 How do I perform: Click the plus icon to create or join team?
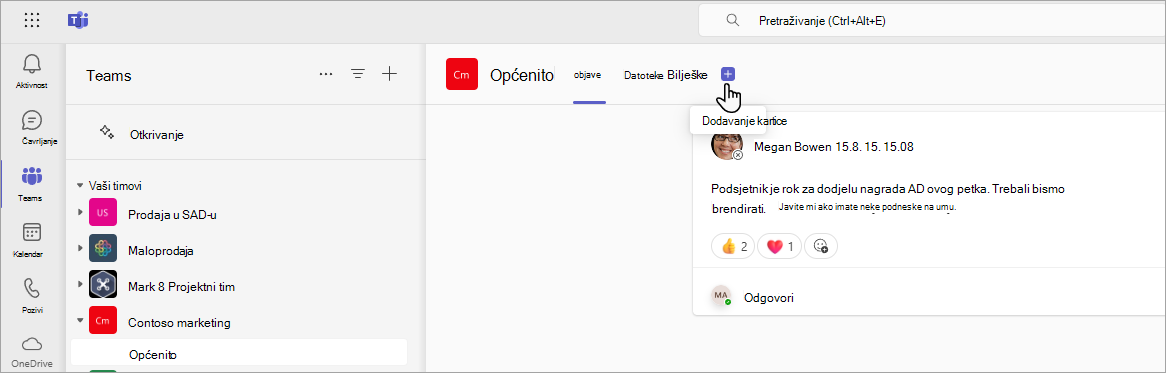pos(390,74)
